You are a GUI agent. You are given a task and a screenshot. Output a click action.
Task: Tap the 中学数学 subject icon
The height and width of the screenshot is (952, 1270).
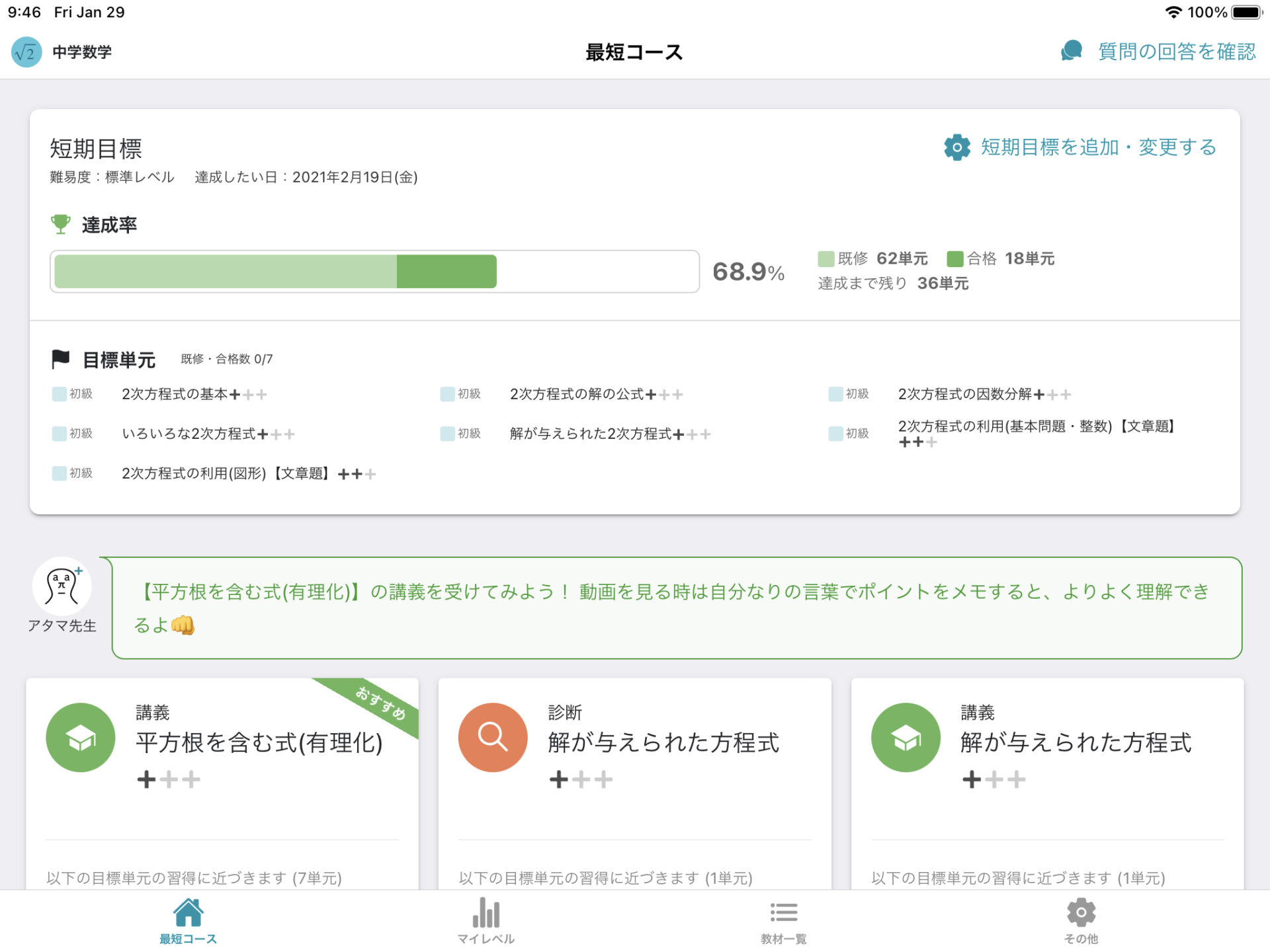pos(26,52)
